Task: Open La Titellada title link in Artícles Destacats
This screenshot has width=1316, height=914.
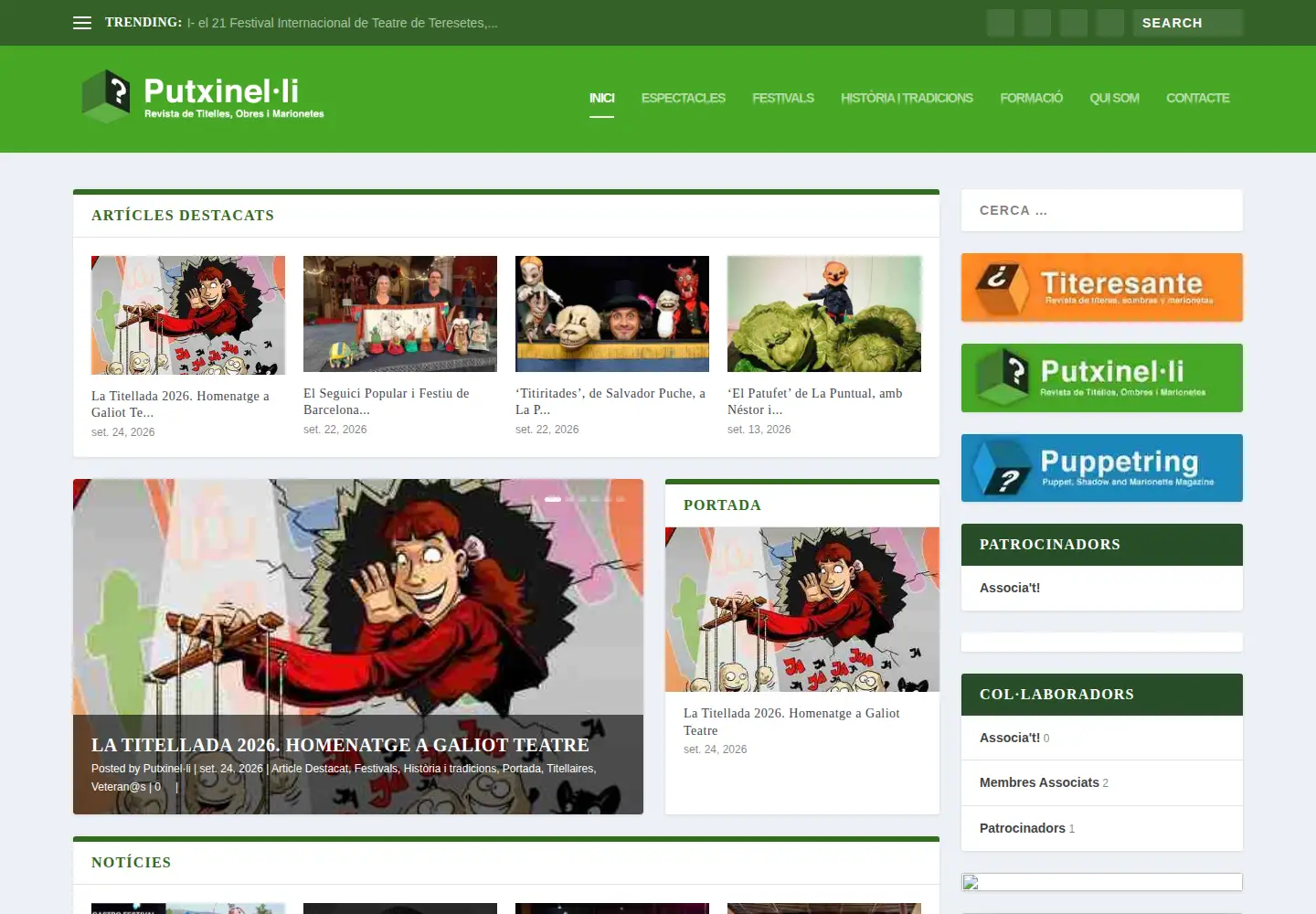Action: point(180,404)
